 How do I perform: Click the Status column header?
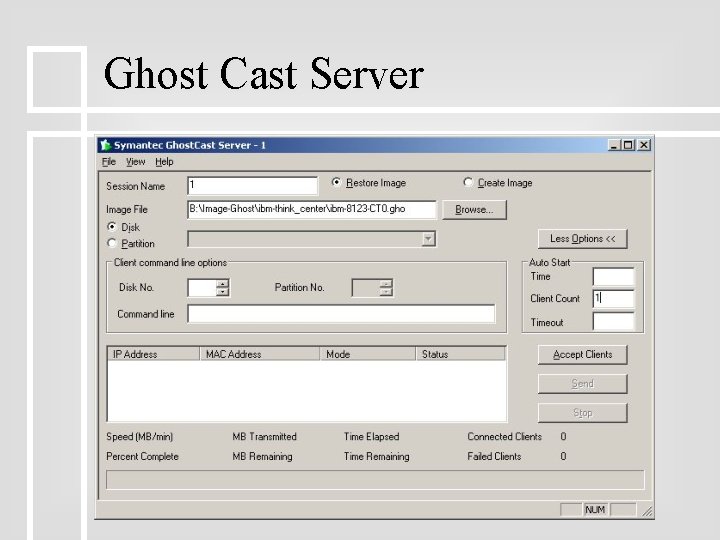coord(461,354)
